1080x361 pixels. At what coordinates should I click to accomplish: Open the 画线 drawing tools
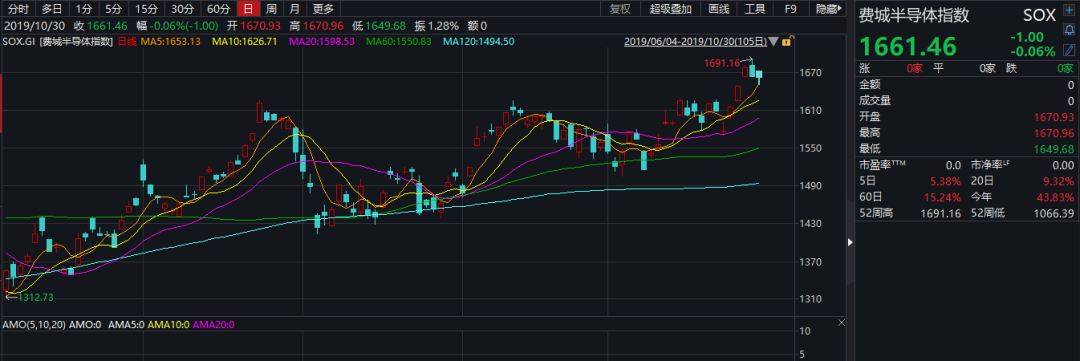click(x=718, y=9)
